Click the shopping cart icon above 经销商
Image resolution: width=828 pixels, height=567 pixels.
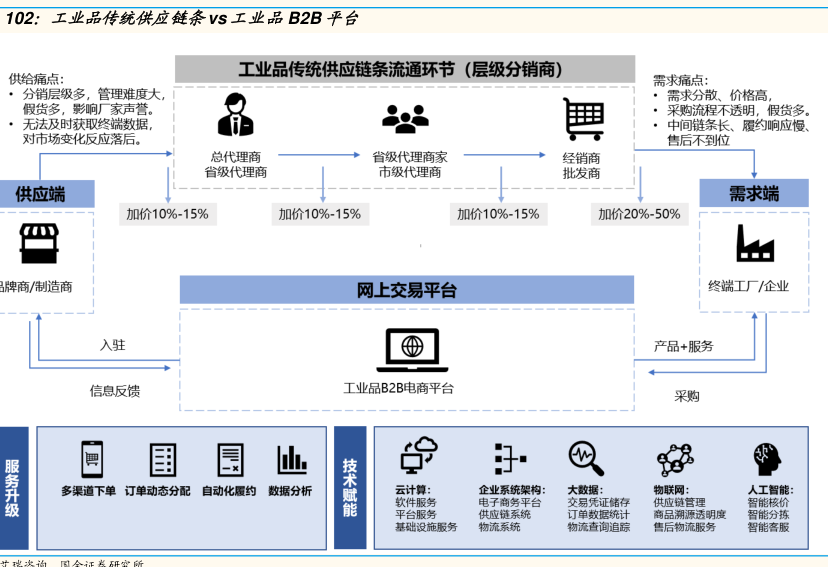(x=582, y=119)
